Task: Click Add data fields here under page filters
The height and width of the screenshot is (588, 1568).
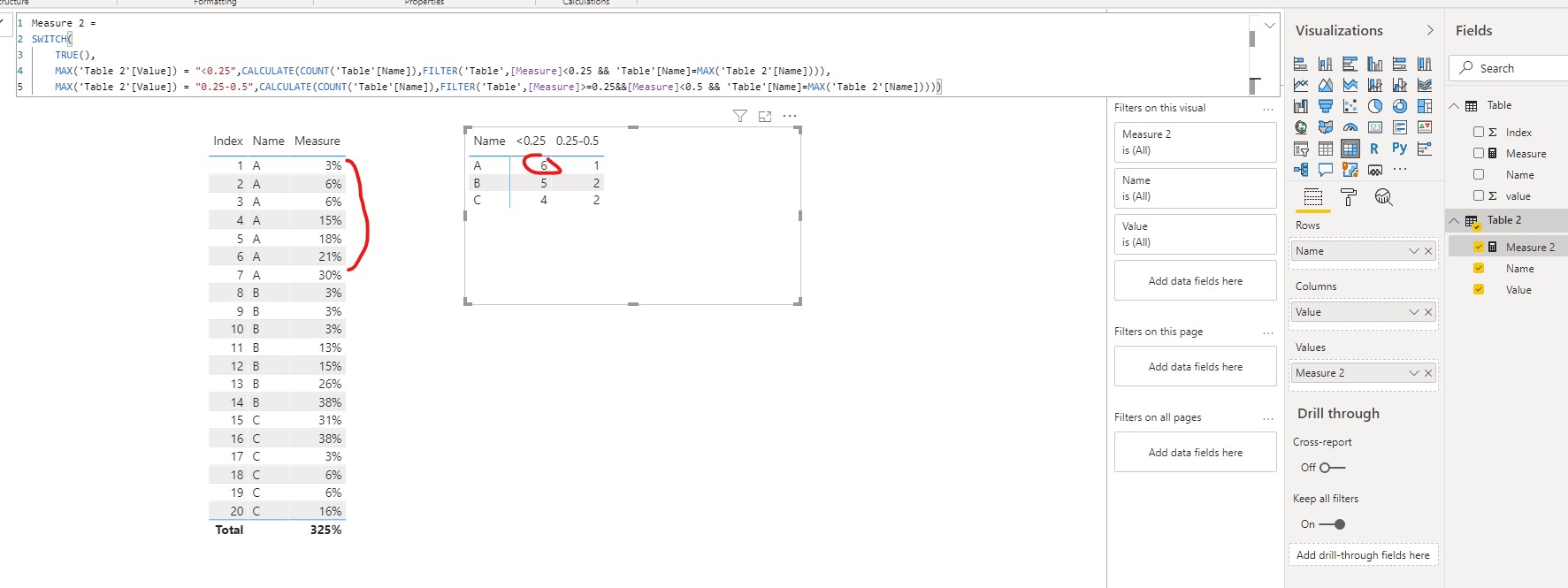Action: (x=1195, y=366)
